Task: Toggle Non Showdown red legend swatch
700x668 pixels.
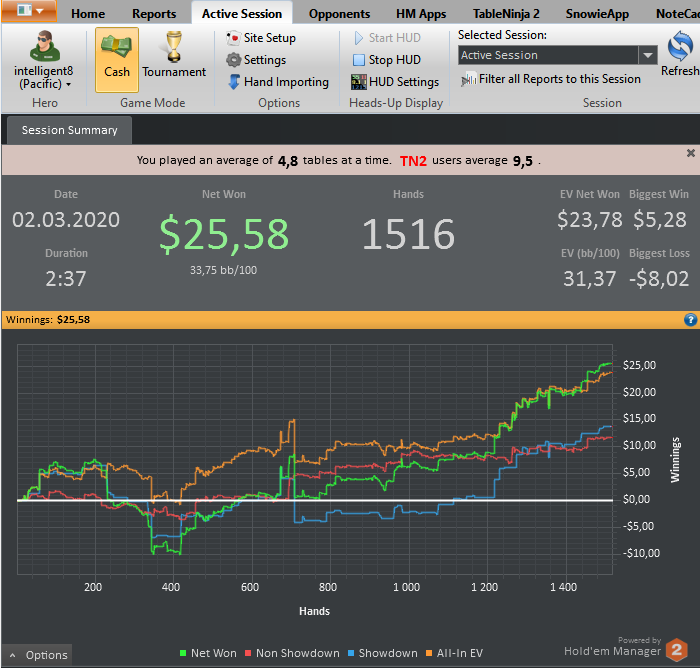Action: [248, 653]
